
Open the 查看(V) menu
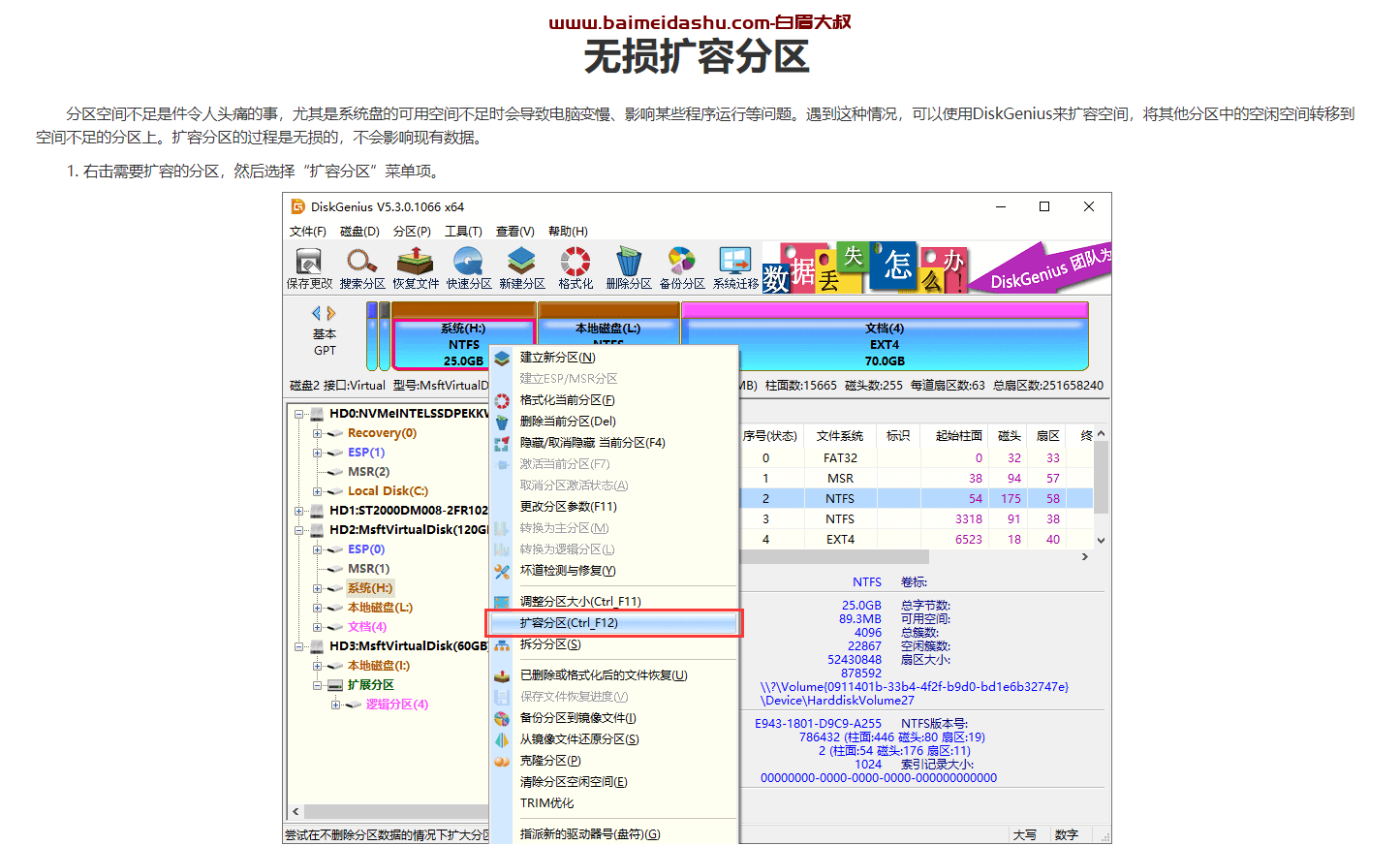tap(514, 232)
